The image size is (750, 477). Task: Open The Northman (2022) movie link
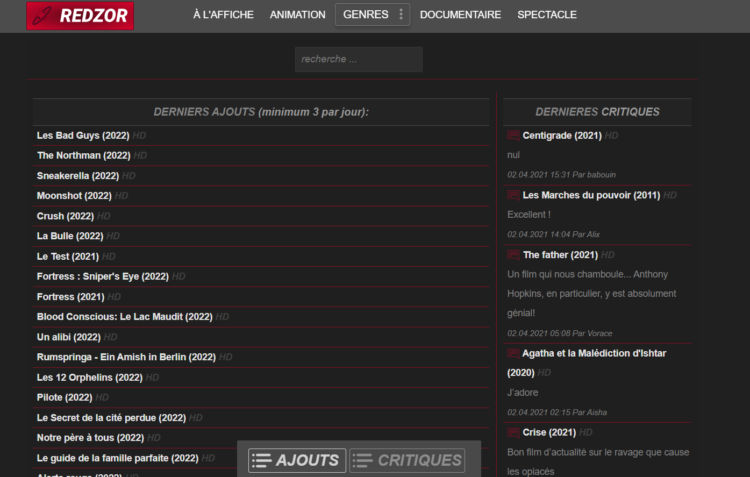84,155
